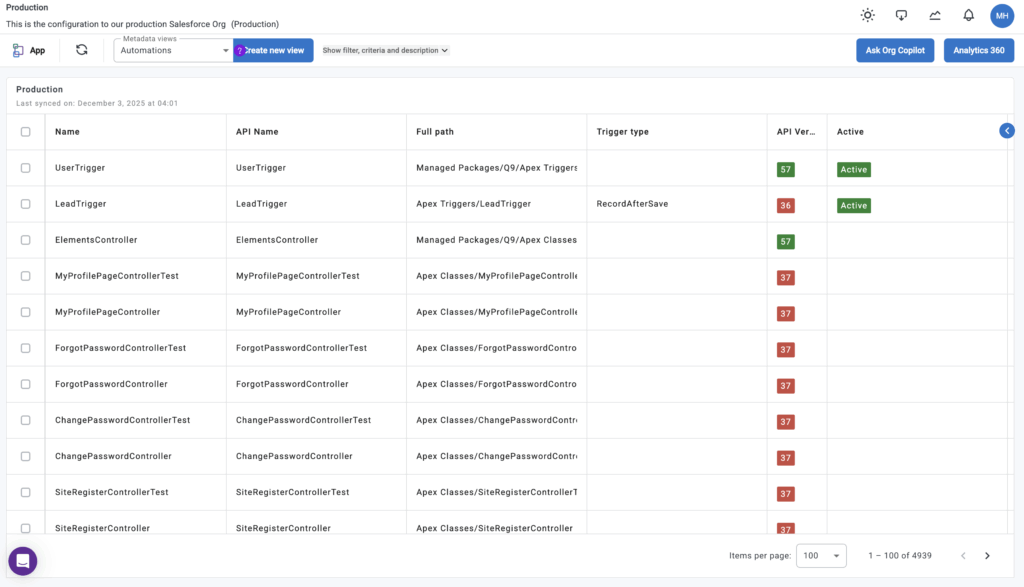Click the download icon in the header
The image size is (1024, 587).
pyautogui.click(x=901, y=15)
